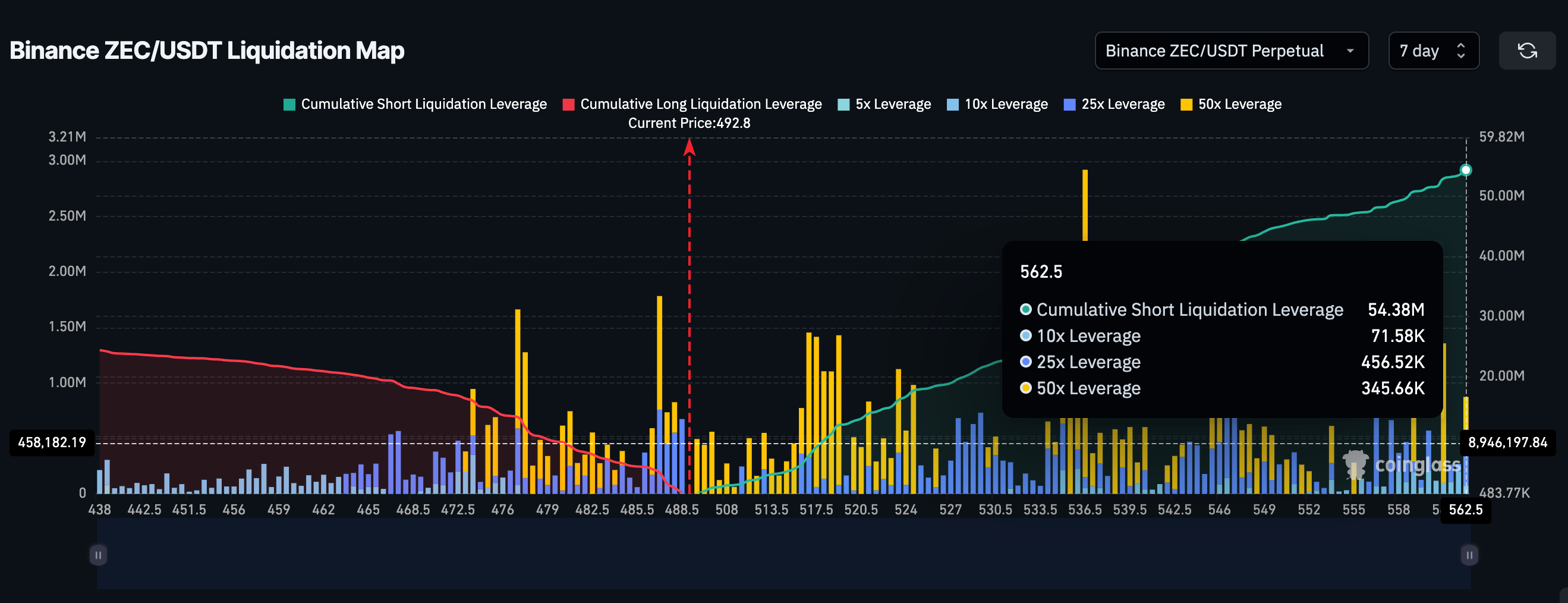Click the 7 day stepper arrows
The image size is (1568, 603).
[x=1461, y=51]
